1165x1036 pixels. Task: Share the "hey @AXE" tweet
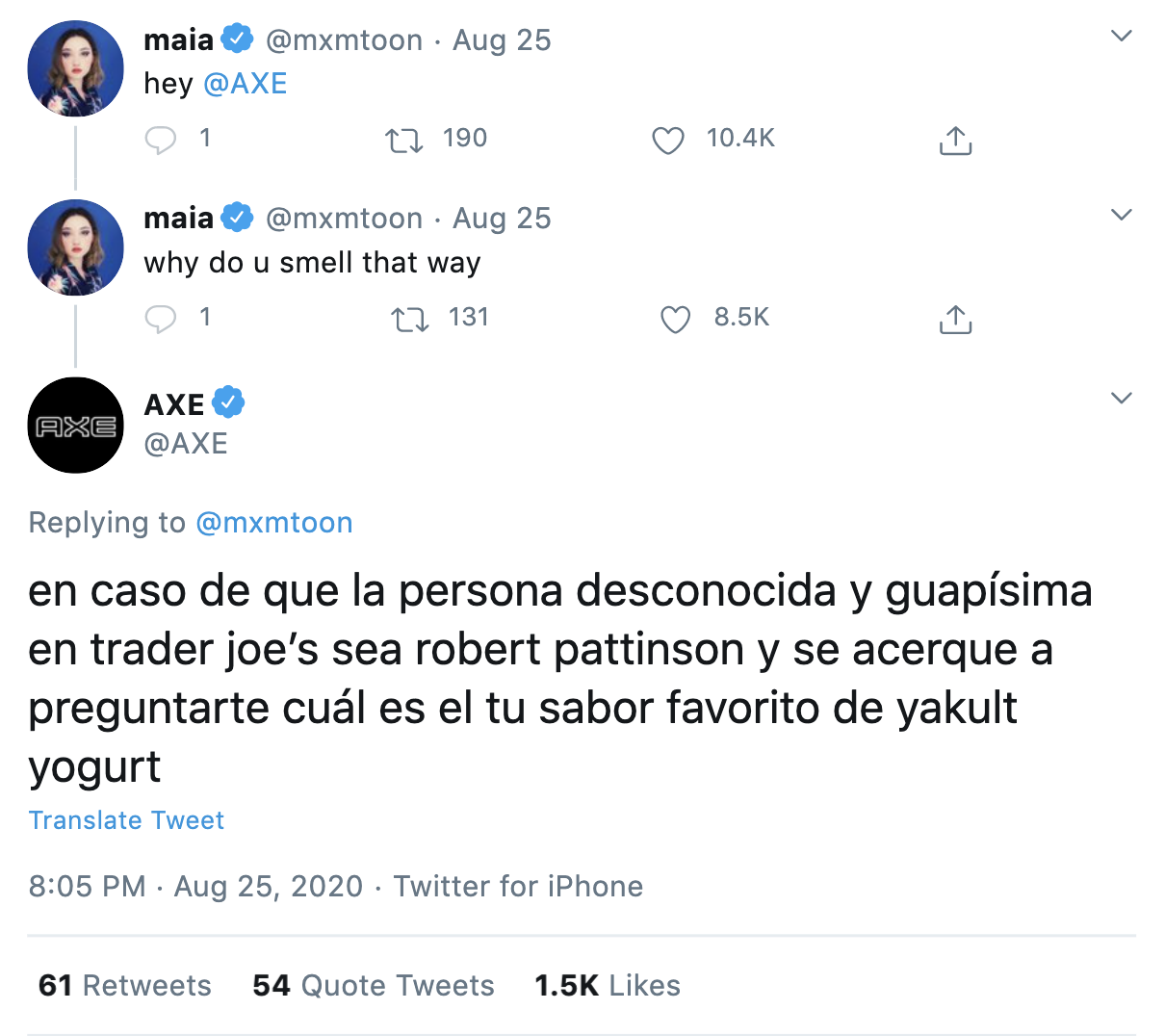(954, 142)
